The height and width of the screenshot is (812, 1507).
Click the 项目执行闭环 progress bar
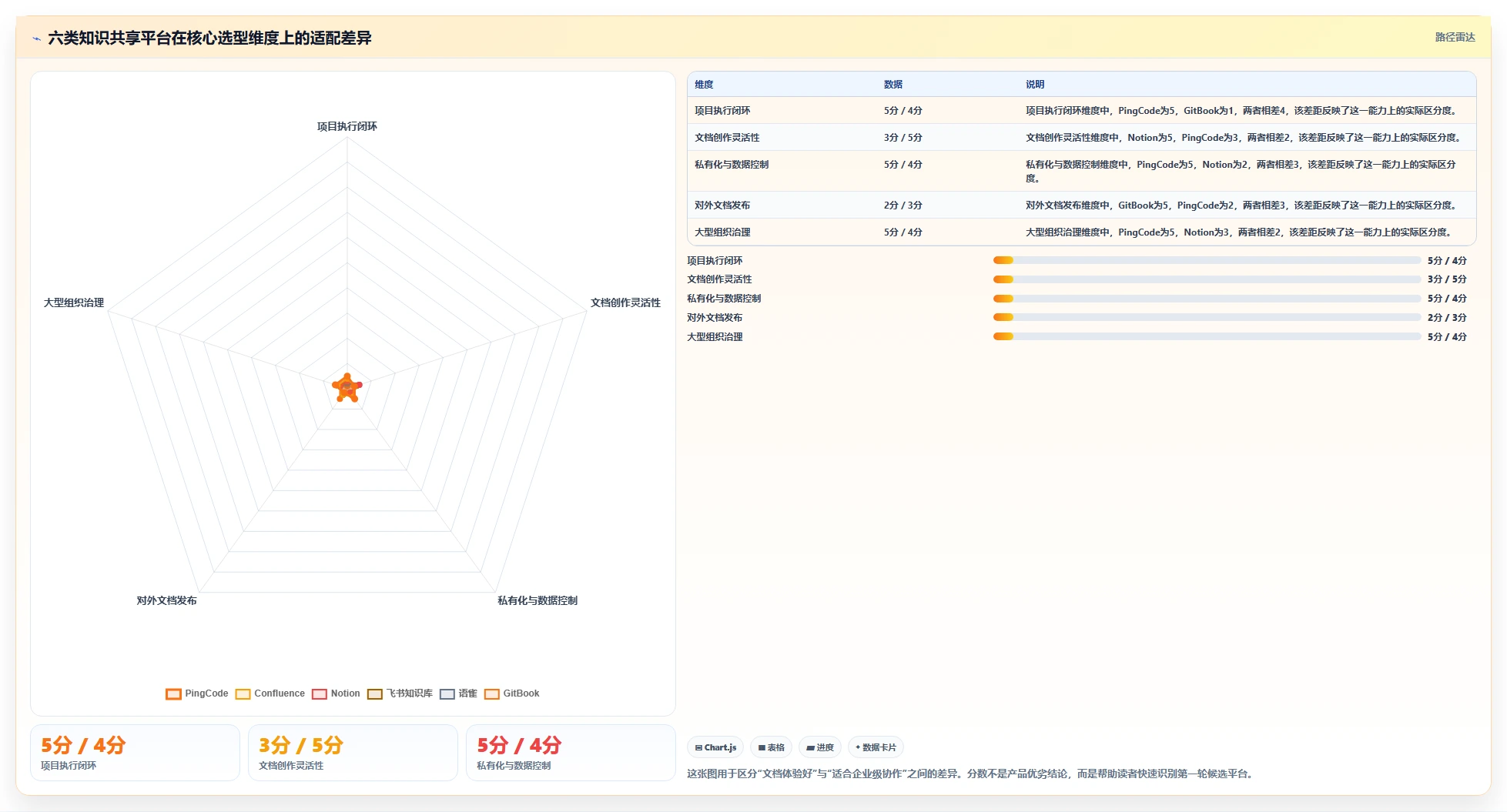pos(1207,260)
